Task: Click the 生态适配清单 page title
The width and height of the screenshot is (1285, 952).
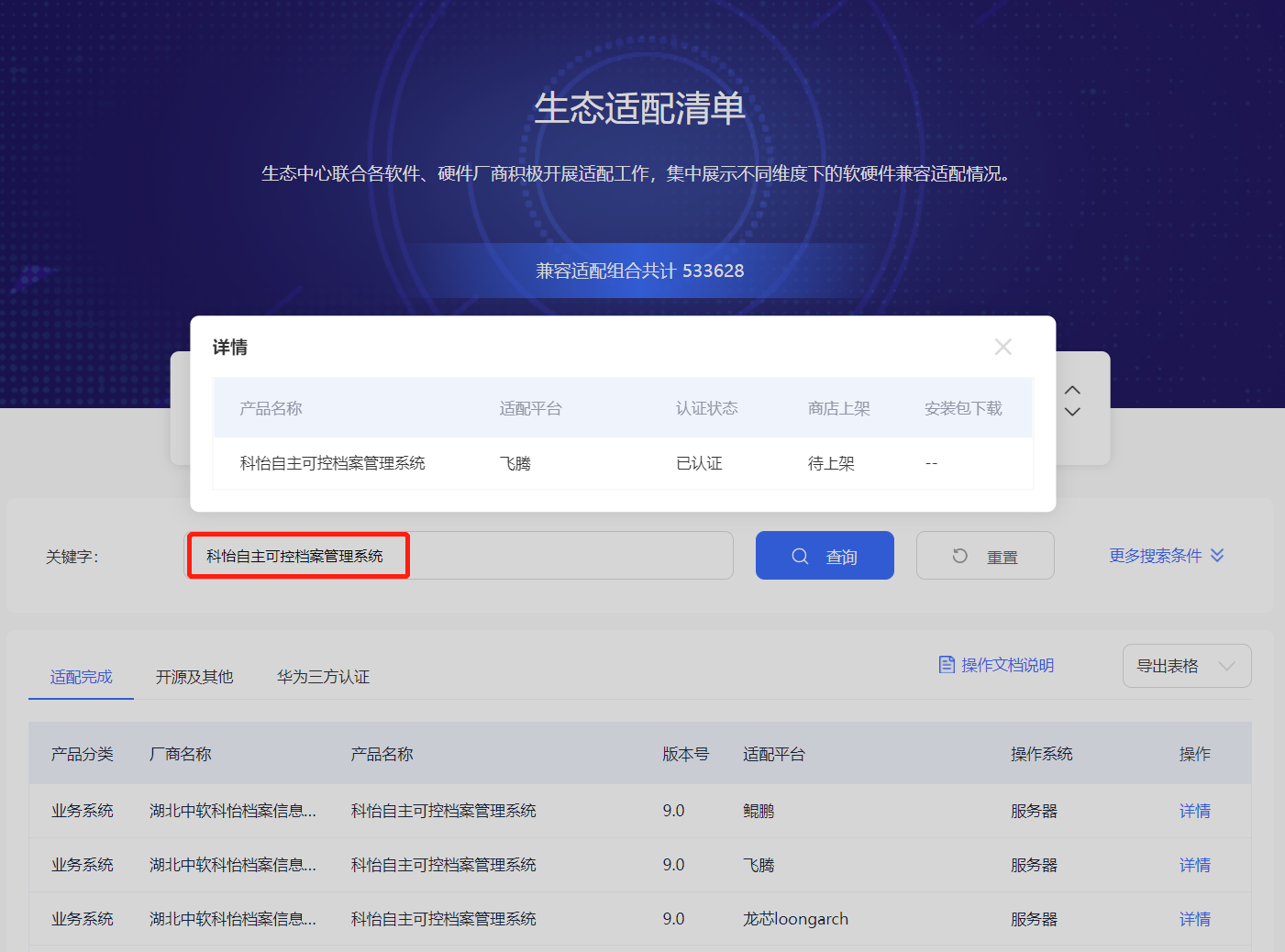Action: (x=640, y=108)
